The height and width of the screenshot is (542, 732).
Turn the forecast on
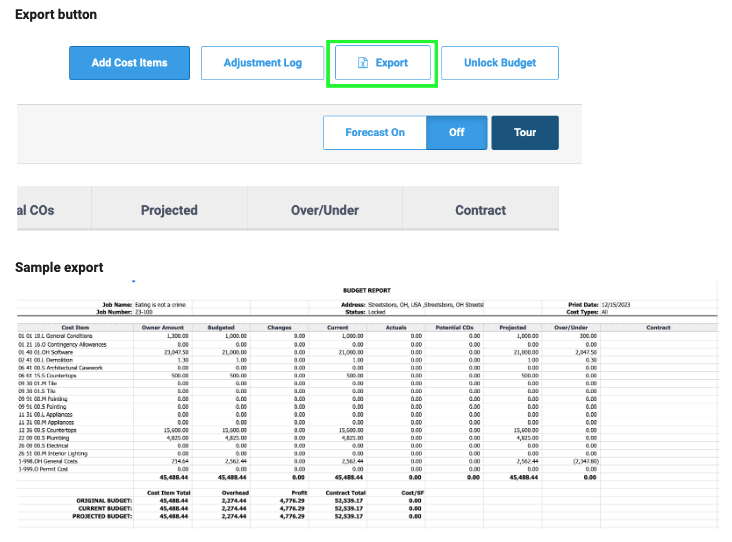click(x=375, y=132)
